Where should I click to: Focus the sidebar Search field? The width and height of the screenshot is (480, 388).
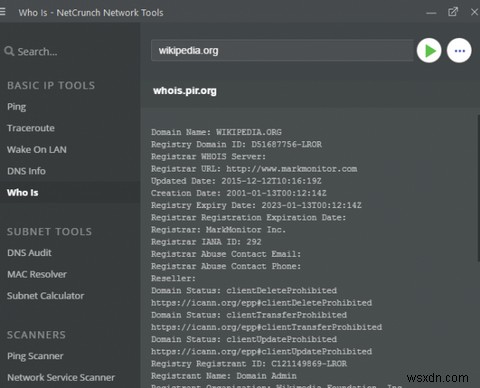click(37, 52)
